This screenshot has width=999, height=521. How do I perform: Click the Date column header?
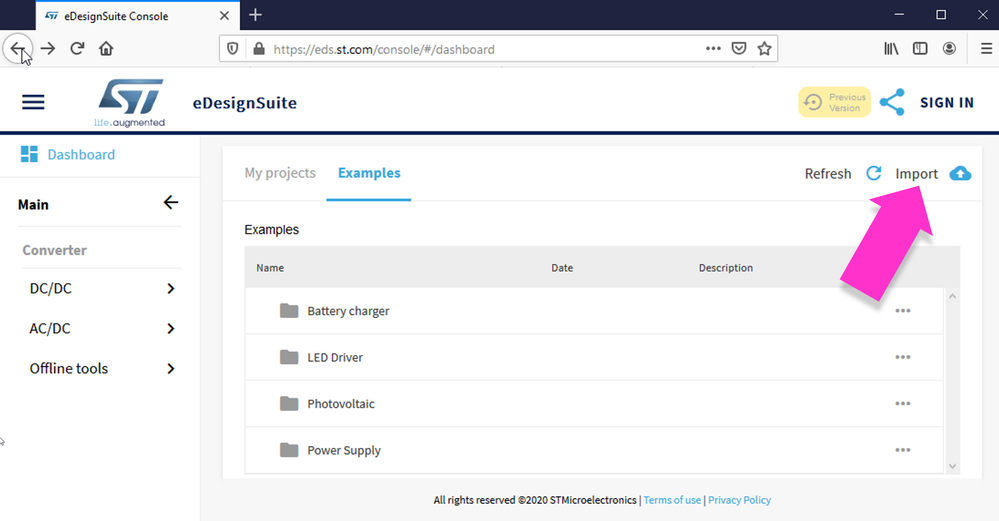562,268
